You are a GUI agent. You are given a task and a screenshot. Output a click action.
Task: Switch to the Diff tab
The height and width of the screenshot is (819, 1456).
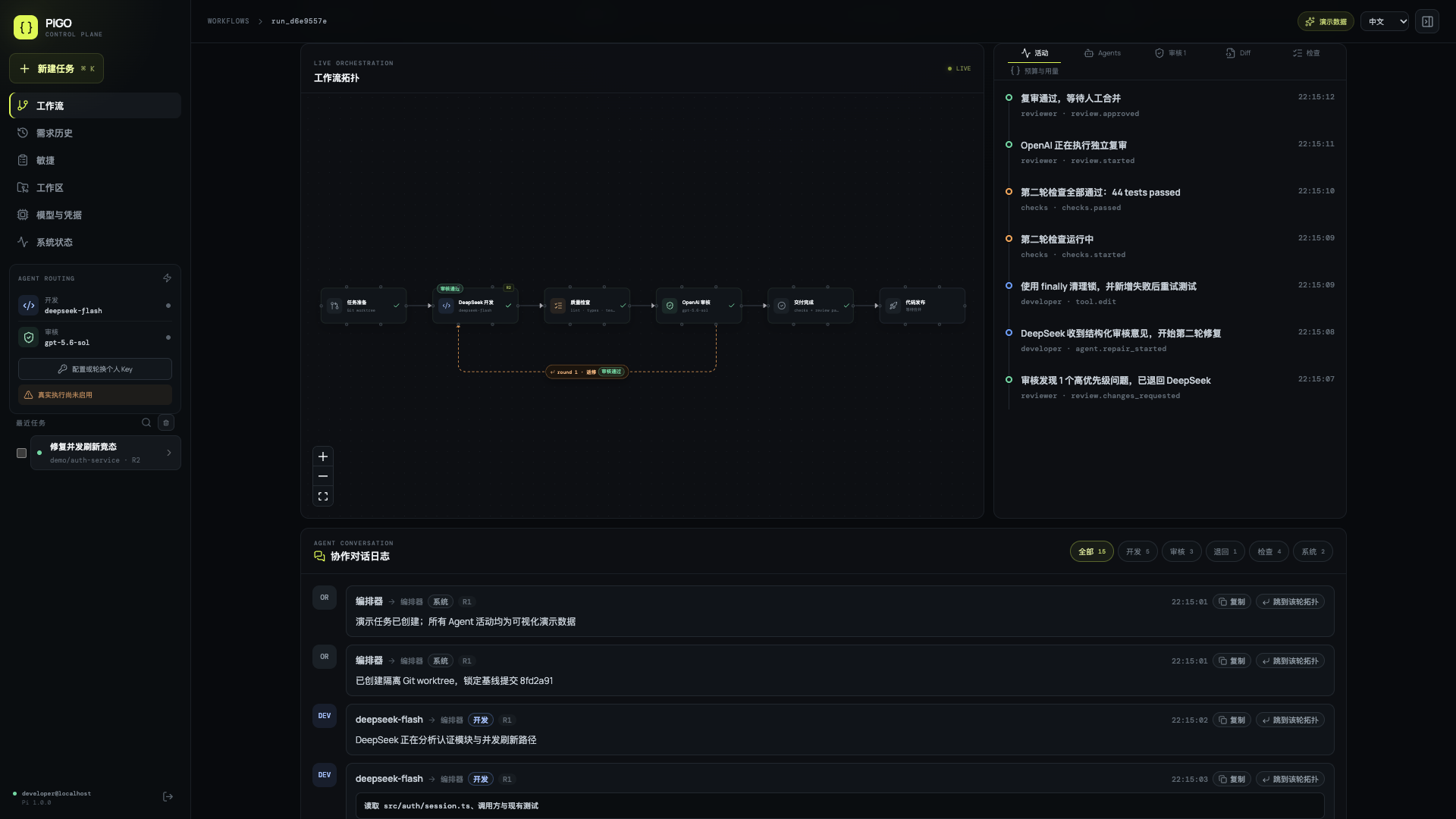[1238, 53]
